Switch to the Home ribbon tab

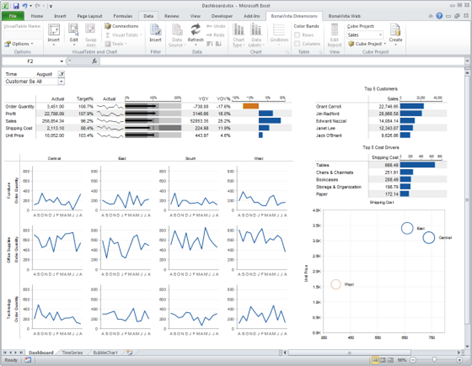(37, 16)
